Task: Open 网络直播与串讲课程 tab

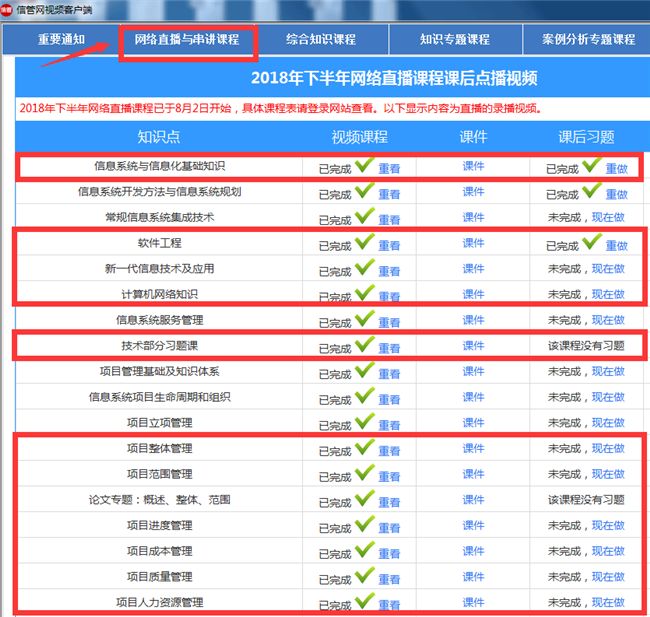Action: [x=187, y=40]
